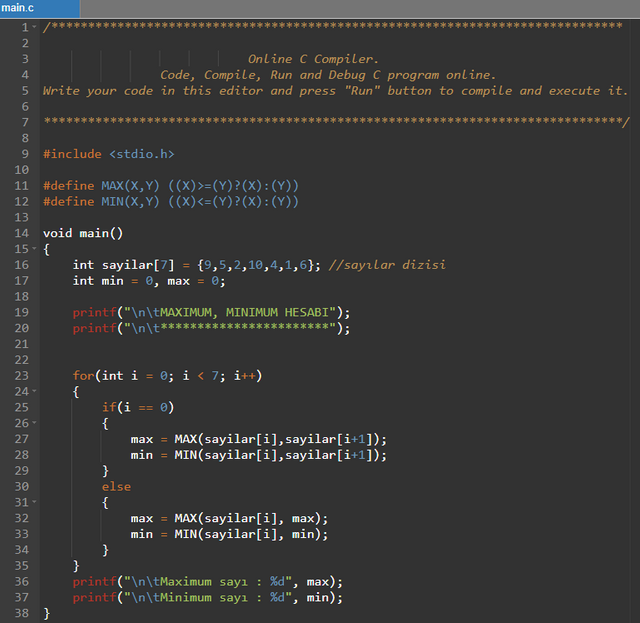Click the for keyword on line 23
Viewport: 640px width, 623px height.
(x=83, y=376)
